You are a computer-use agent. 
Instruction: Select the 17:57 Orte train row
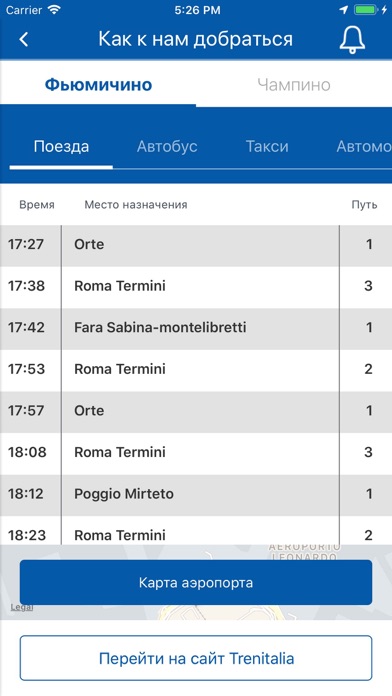tap(196, 411)
